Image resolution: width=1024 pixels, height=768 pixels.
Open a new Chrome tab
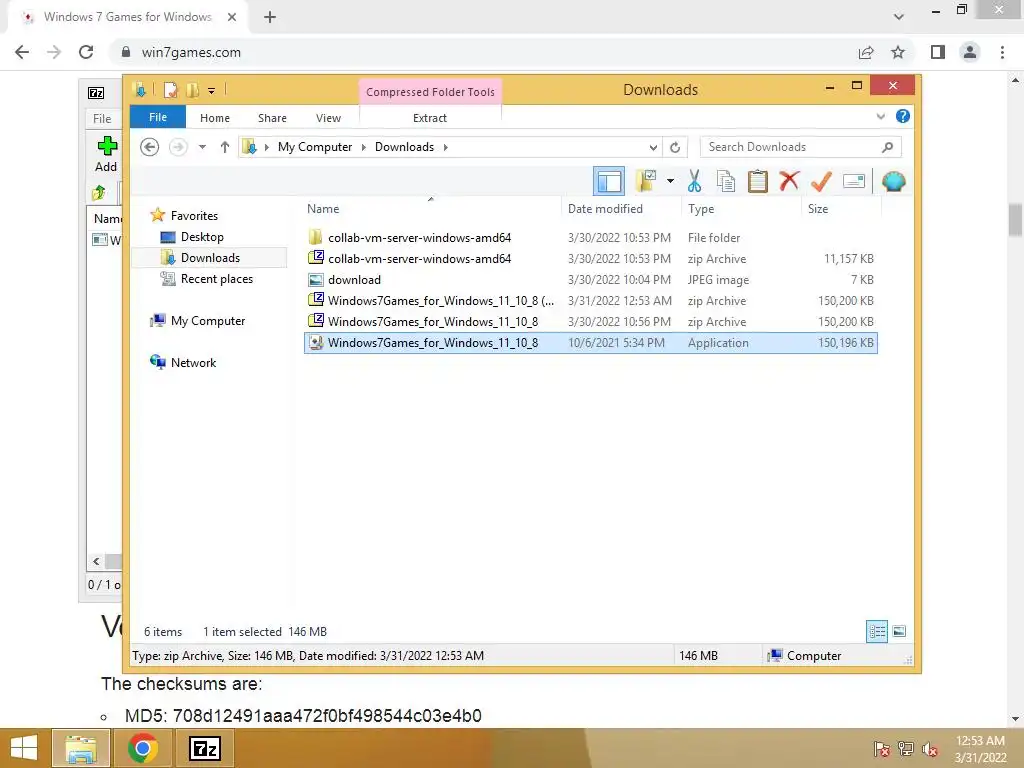(x=270, y=17)
